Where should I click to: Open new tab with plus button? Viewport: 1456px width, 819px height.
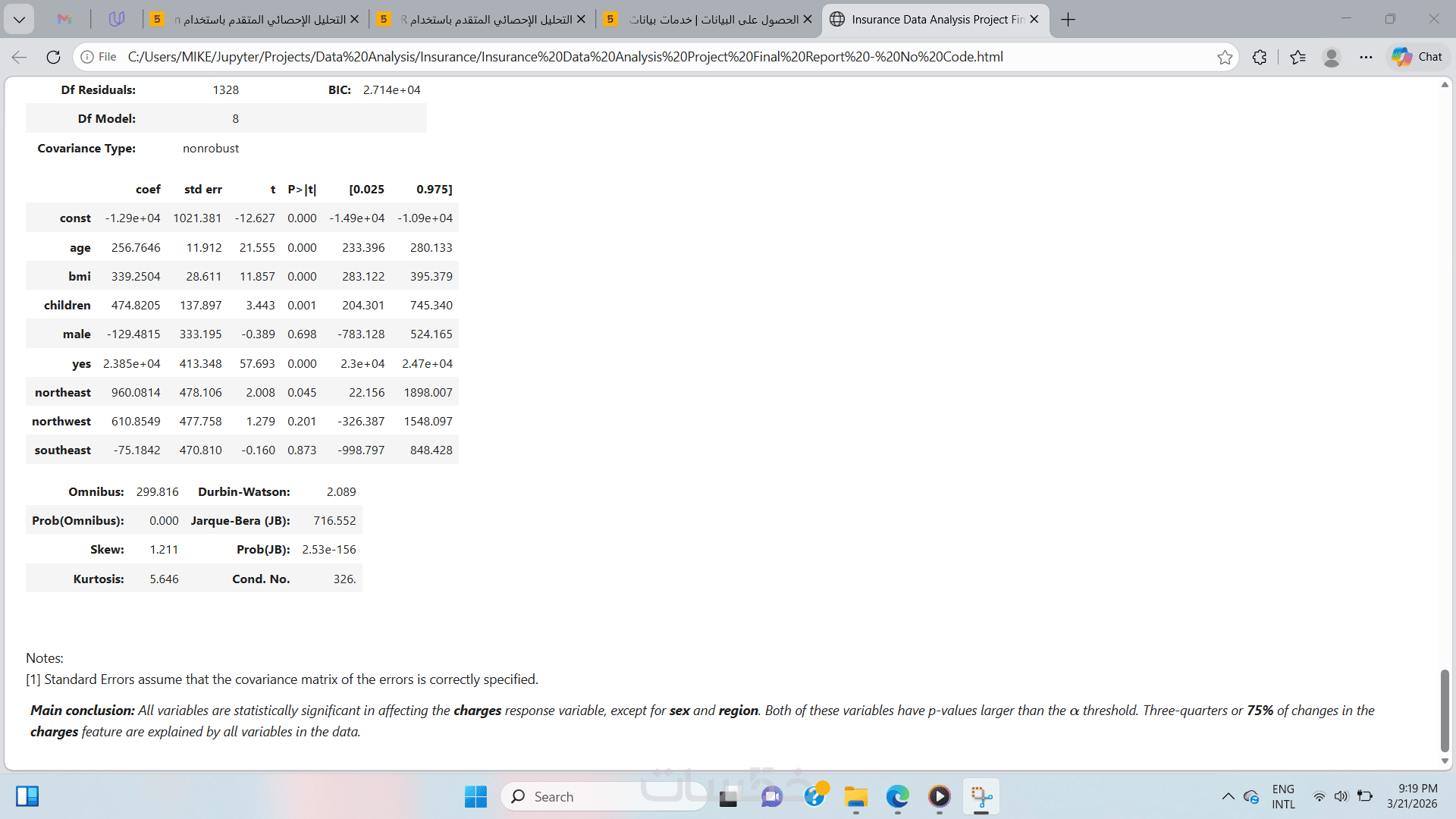tap(1068, 20)
